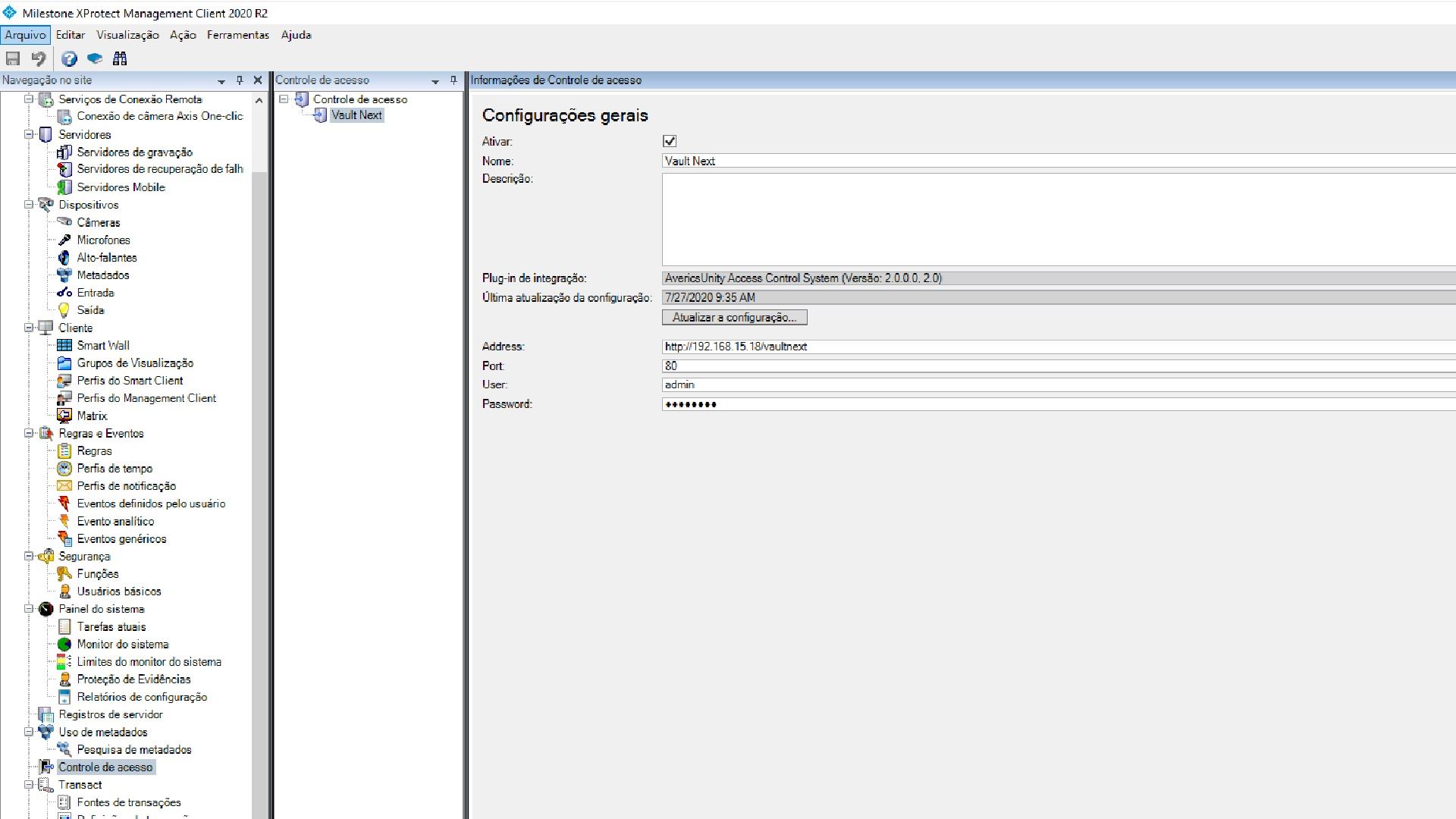The width and height of the screenshot is (1456, 819).
Task: Click the Monitor do sistema icon
Action: click(x=64, y=644)
